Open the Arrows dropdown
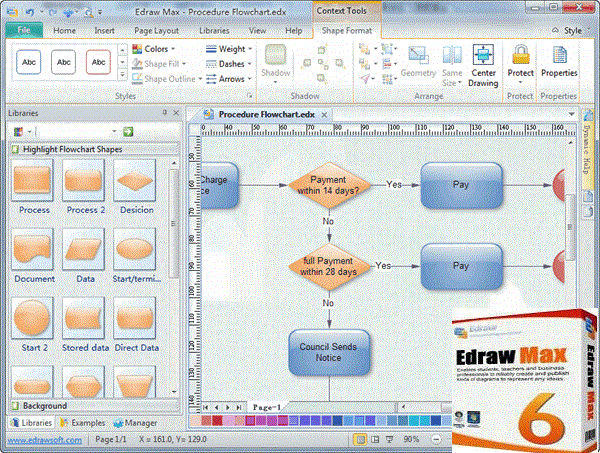 tap(229, 79)
